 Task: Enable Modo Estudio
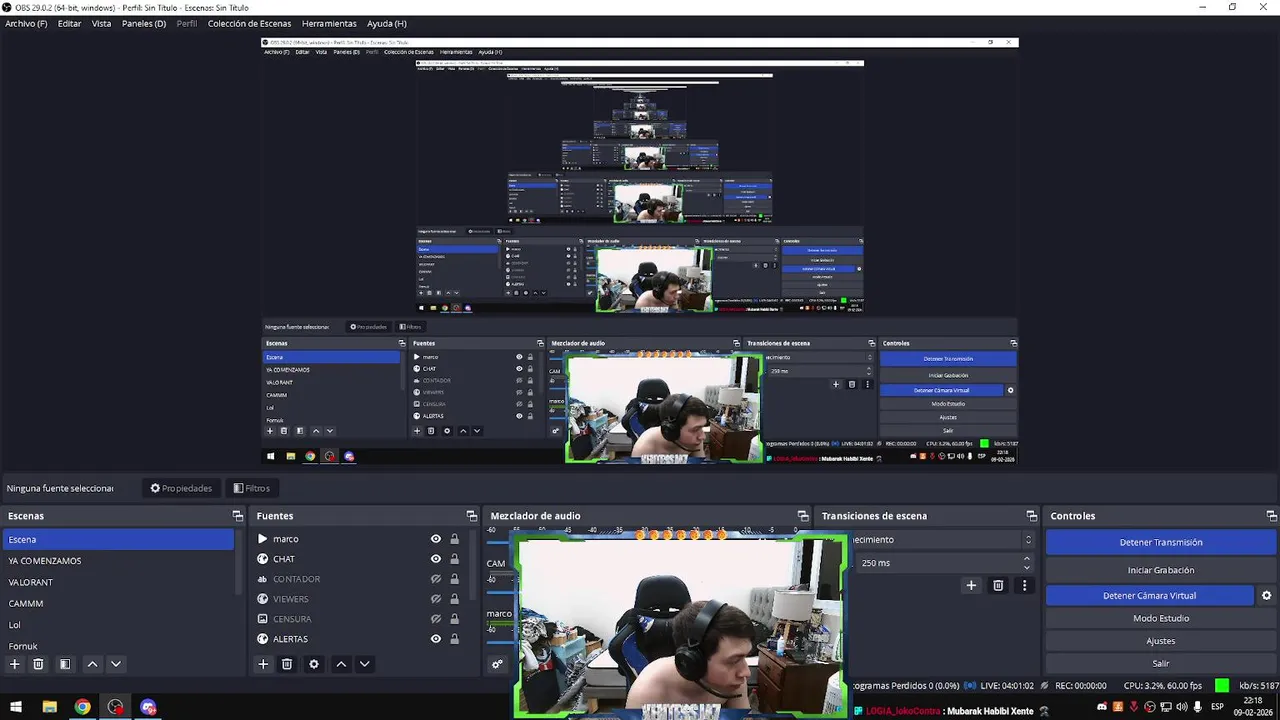coord(1161,618)
